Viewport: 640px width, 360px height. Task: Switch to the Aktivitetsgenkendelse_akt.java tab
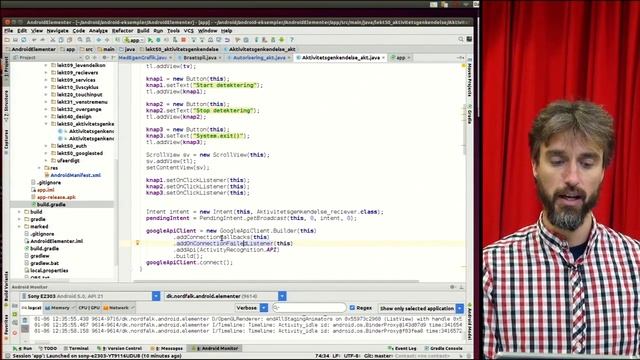pos(340,58)
